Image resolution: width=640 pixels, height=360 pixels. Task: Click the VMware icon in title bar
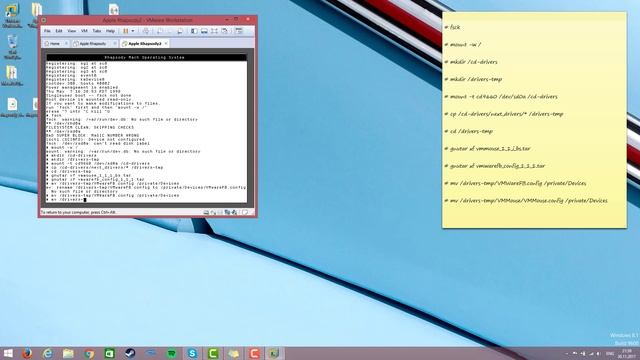[x=44, y=20]
